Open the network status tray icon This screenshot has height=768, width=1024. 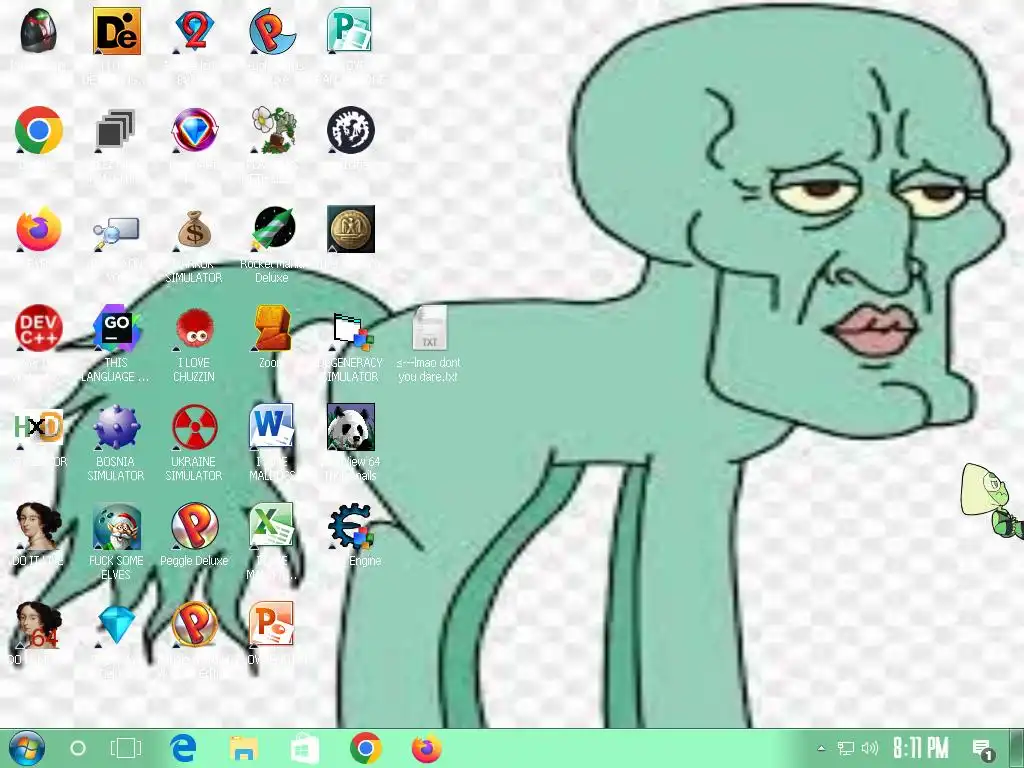click(x=846, y=748)
